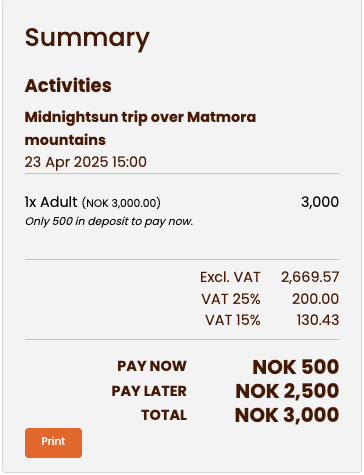Click the PAY NOW label

pyautogui.click(x=152, y=366)
